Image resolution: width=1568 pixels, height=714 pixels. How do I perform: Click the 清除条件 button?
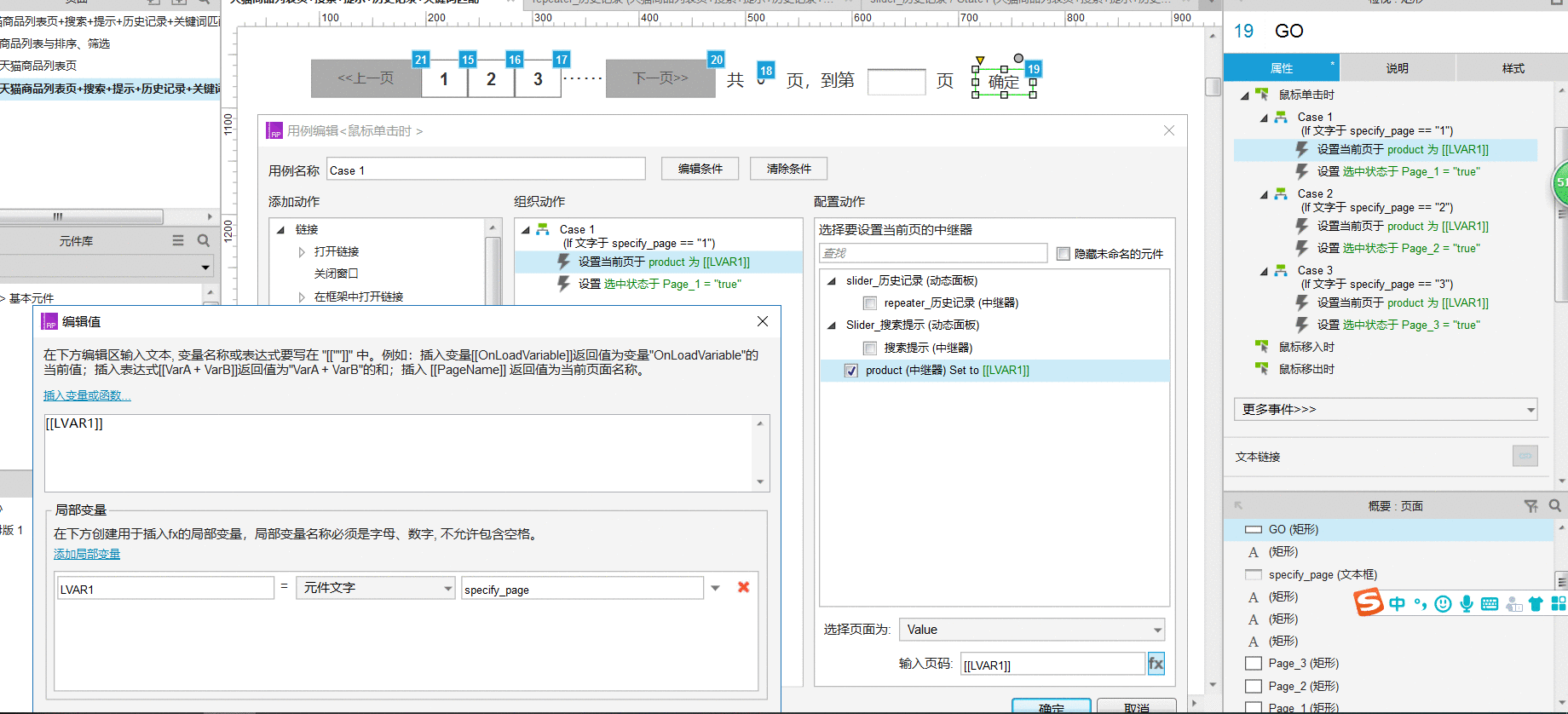pos(789,169)
